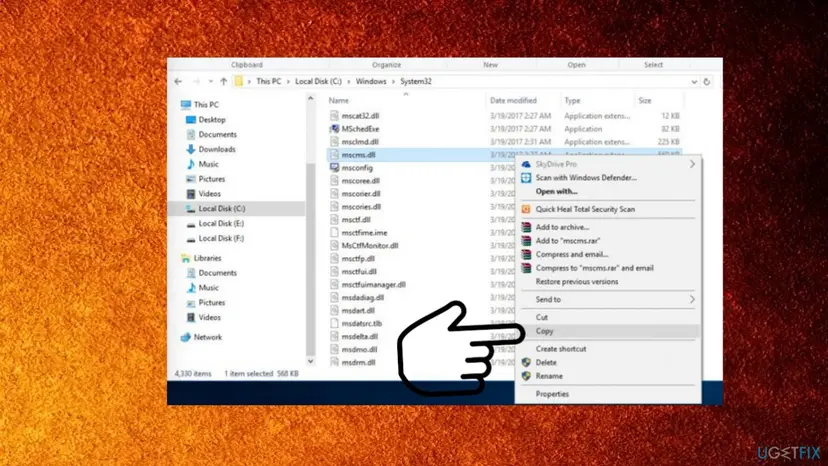Viewport: 828px width, 466px height.
Task: Open Documents under Libraries
Action: (x=211, y=273)
